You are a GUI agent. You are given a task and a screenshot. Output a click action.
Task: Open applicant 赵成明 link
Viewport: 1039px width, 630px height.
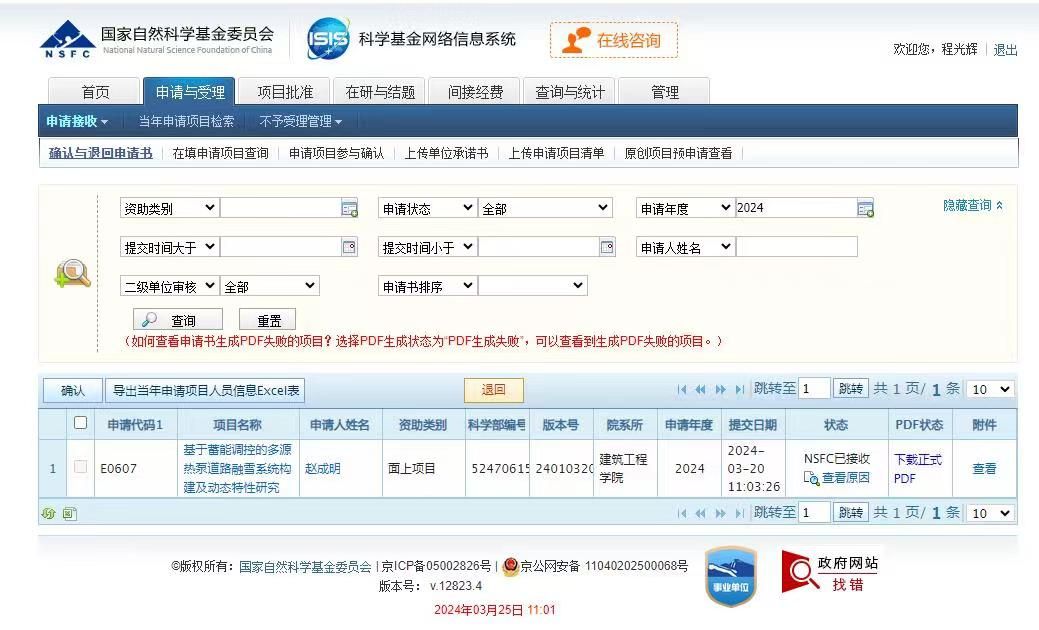point(323,468)
